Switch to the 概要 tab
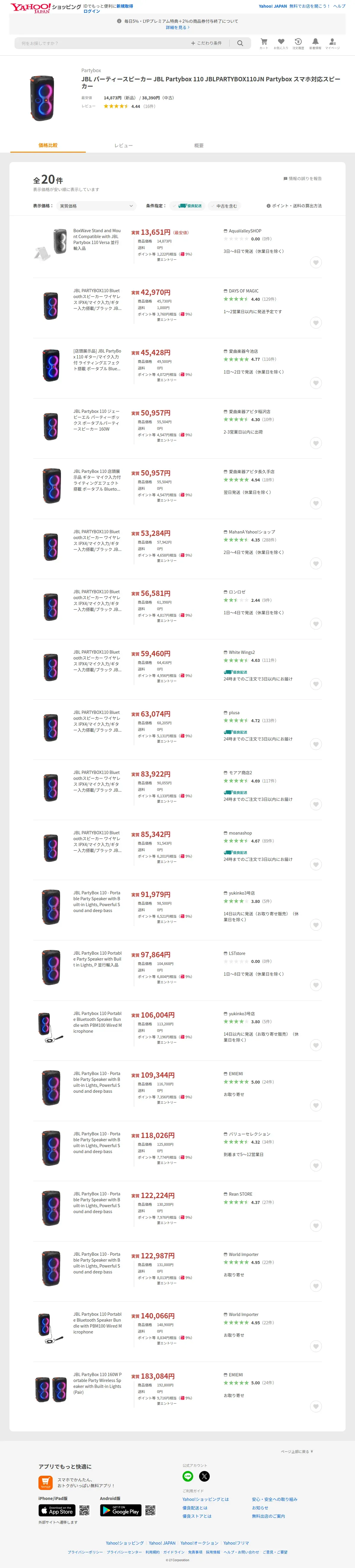Image resolution: width=355 pixels, height=1568 pixels. coord(199,146)
